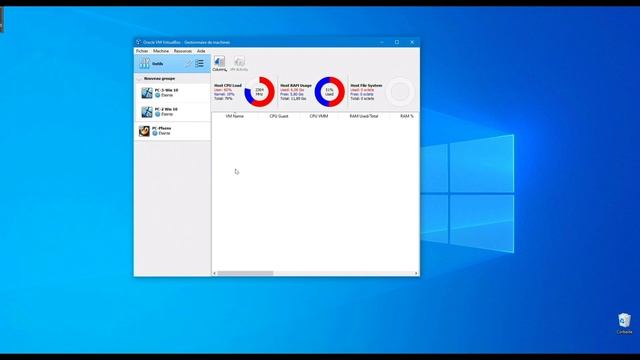Viewport: 640px width, 360px height.
Task: Click the Columns toolbar button
Action: coord(219,64)
